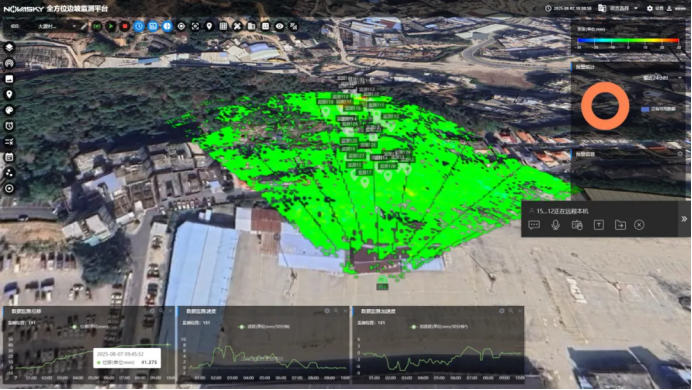Expand the alarm statistics time range dropdown
692x390 pixels.
662,78
